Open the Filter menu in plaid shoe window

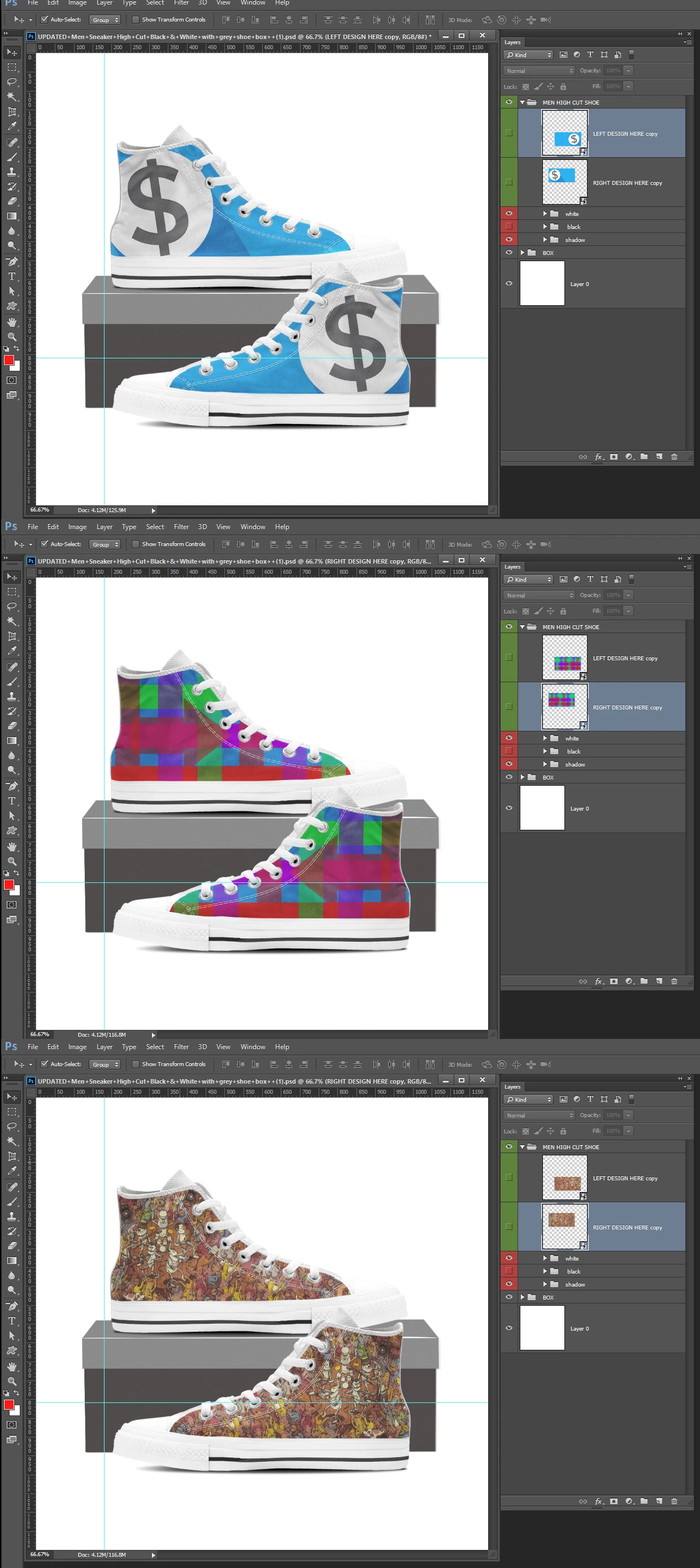coord(181,526)
